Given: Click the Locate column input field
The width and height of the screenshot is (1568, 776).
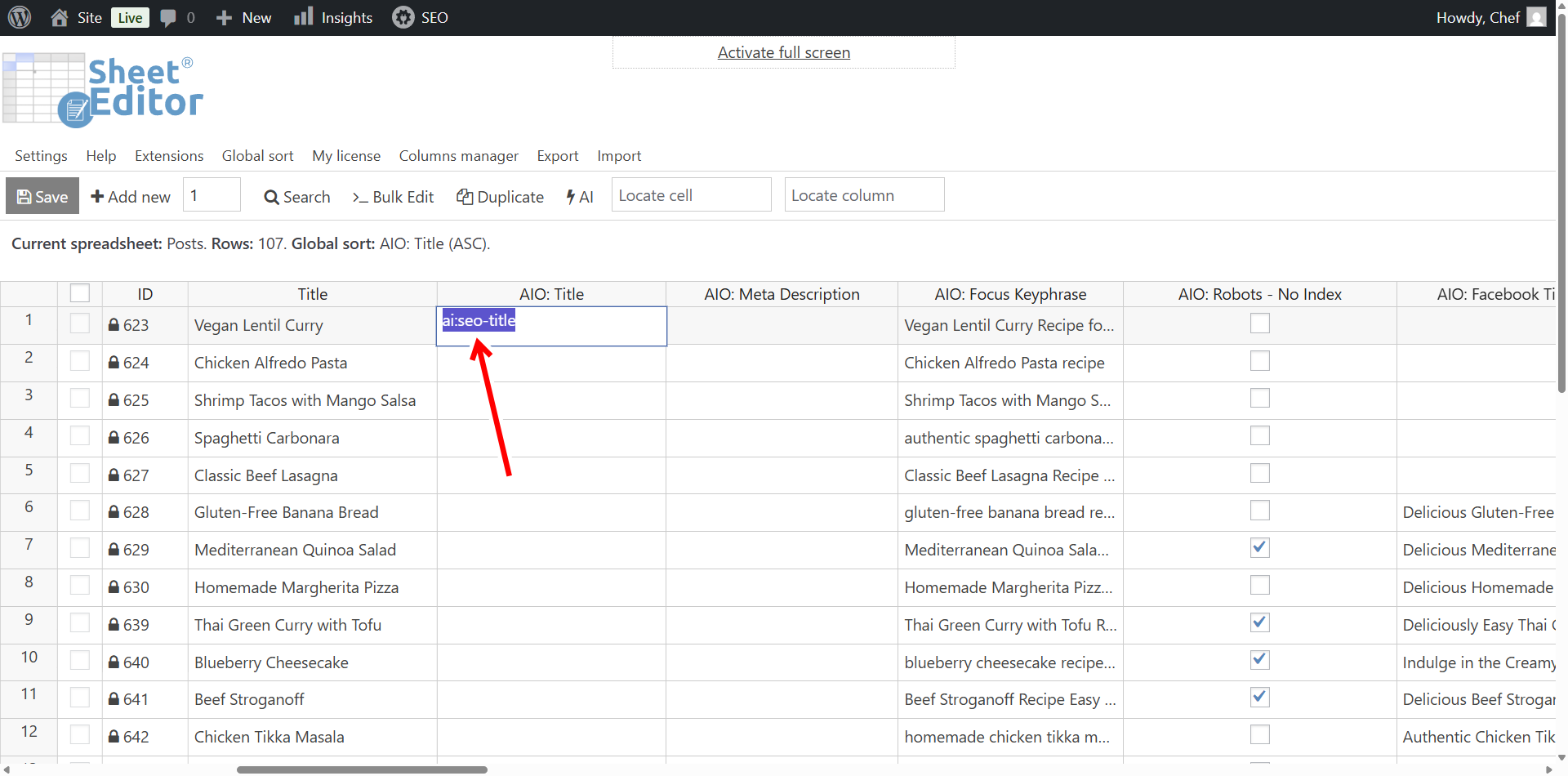Looking at the screenshot, I should [864, 195].
